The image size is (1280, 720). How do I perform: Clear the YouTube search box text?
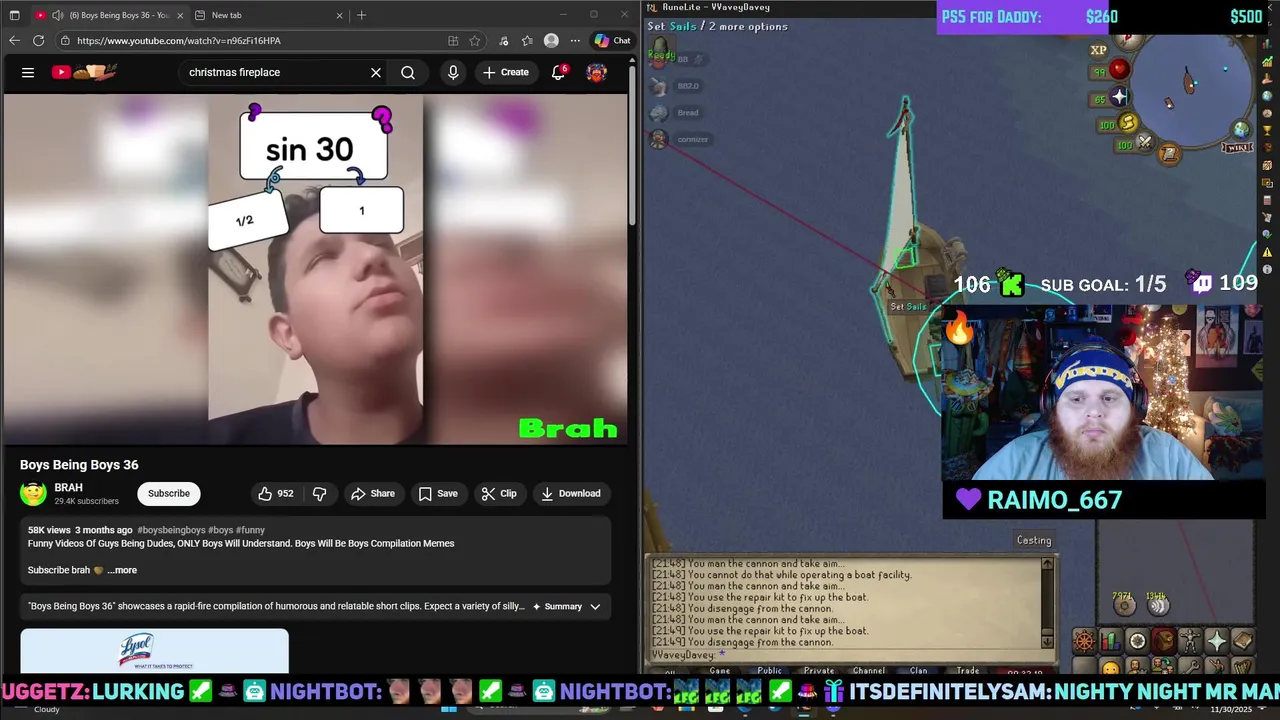(x=376, y=72)
